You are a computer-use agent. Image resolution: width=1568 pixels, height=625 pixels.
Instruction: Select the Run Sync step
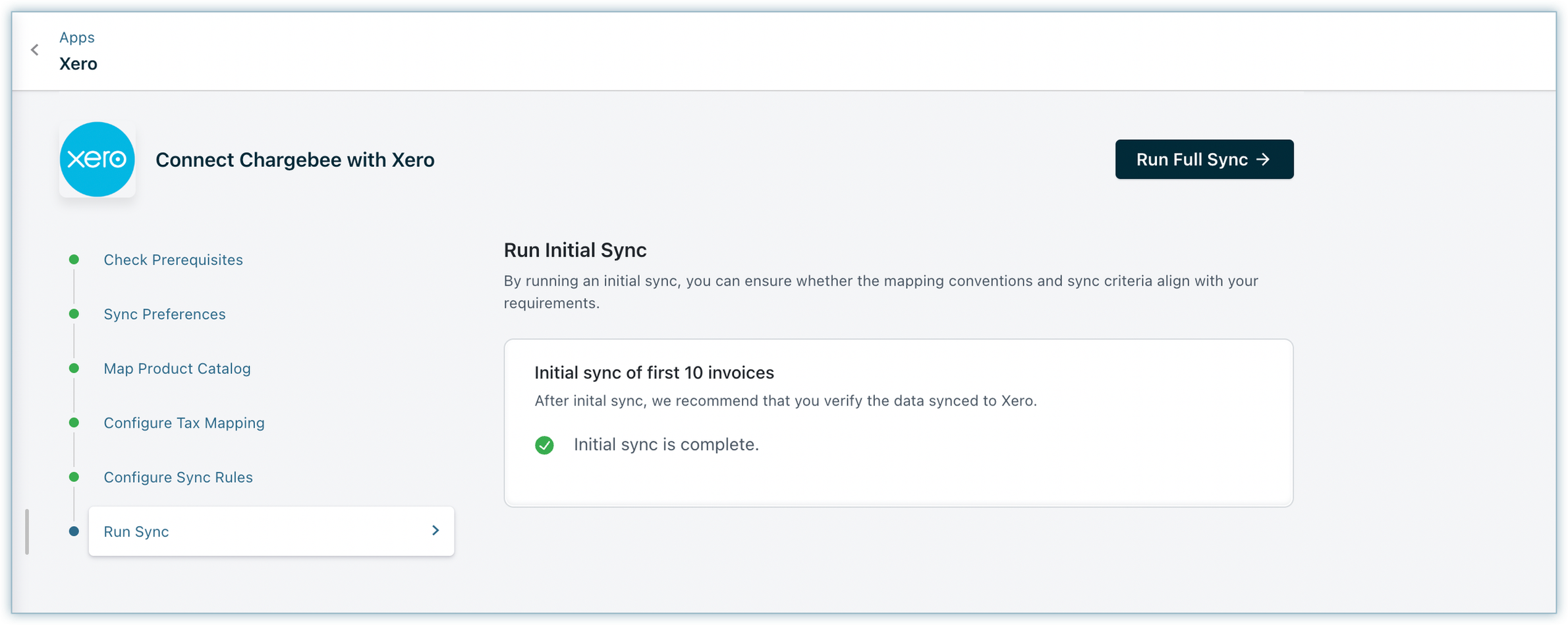(136, 532)
